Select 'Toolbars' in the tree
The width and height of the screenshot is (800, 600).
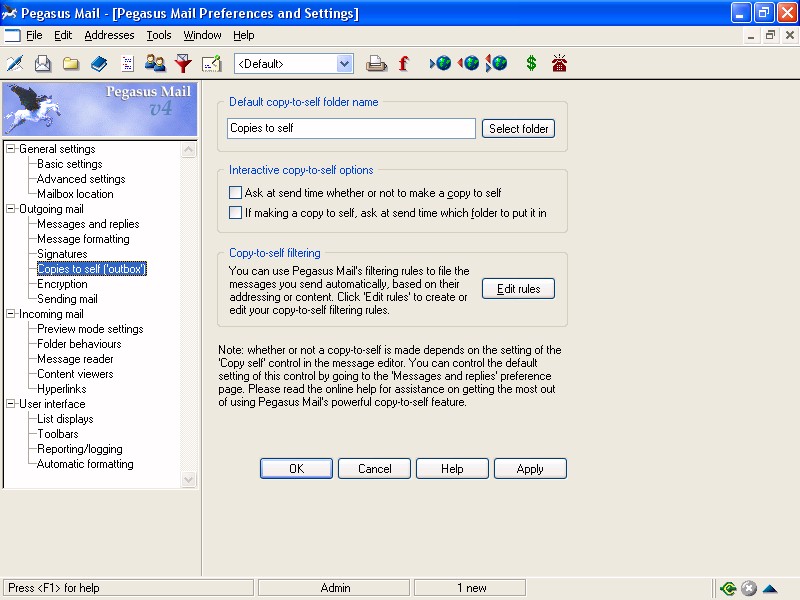[x=58, y=434]
